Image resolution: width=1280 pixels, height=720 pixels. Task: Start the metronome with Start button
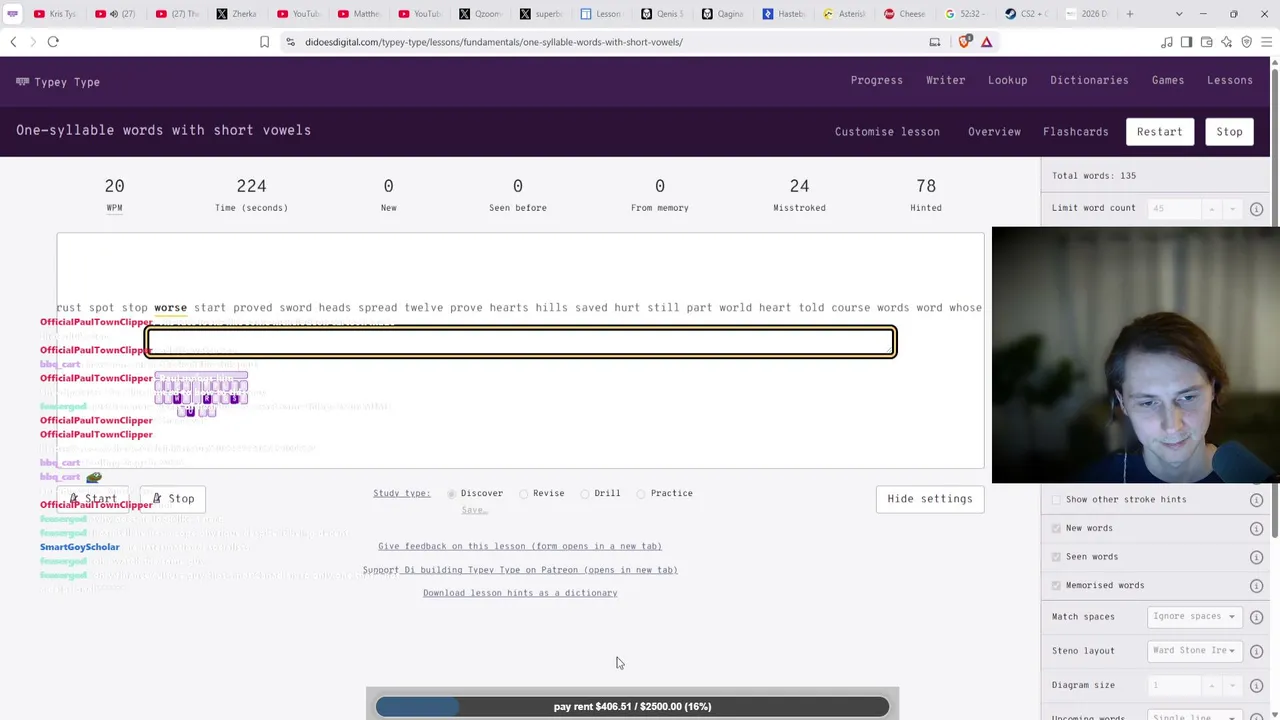point(93,499)
